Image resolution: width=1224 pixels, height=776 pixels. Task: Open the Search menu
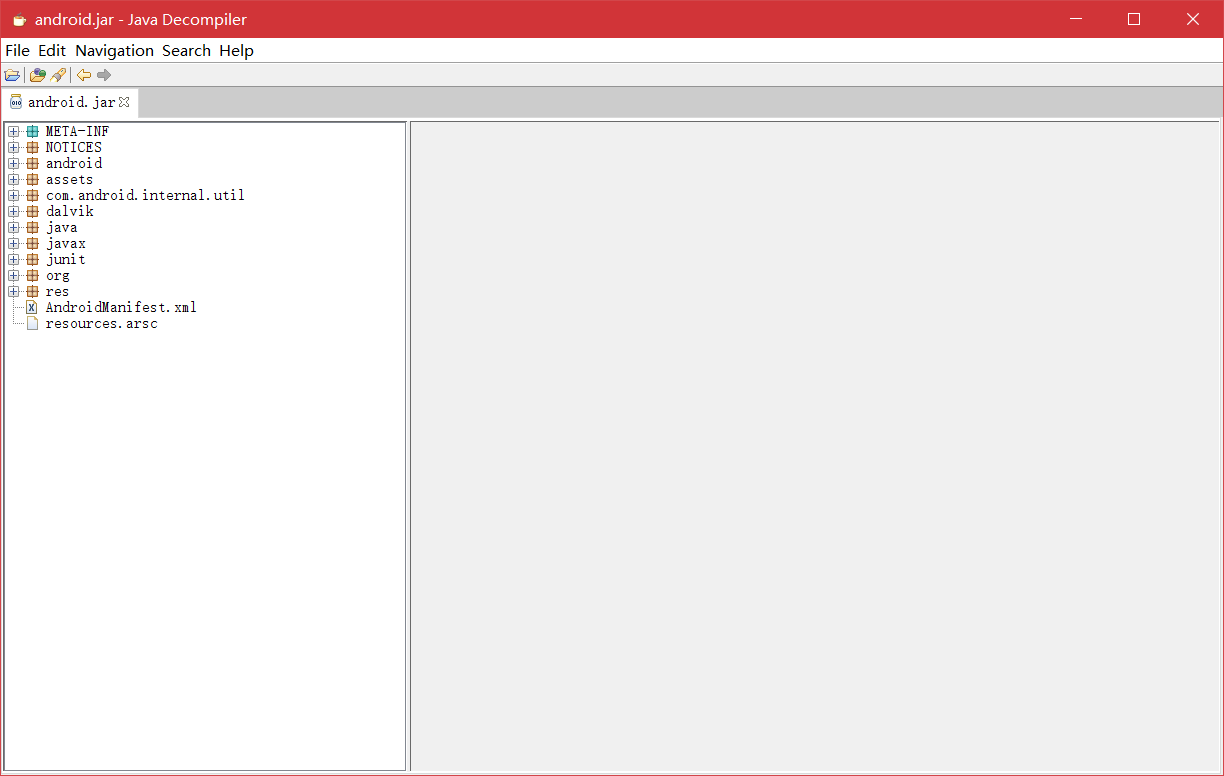[186, 50]
